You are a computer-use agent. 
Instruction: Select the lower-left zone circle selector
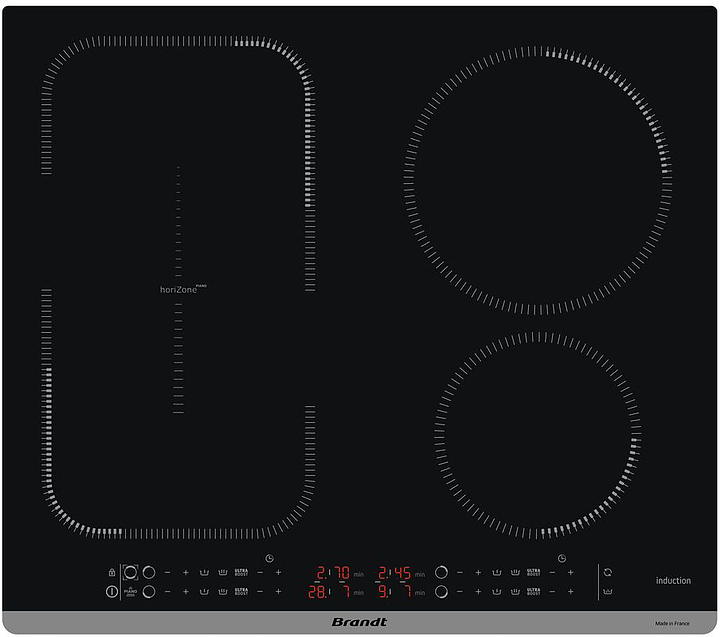(x=149, y=592)
